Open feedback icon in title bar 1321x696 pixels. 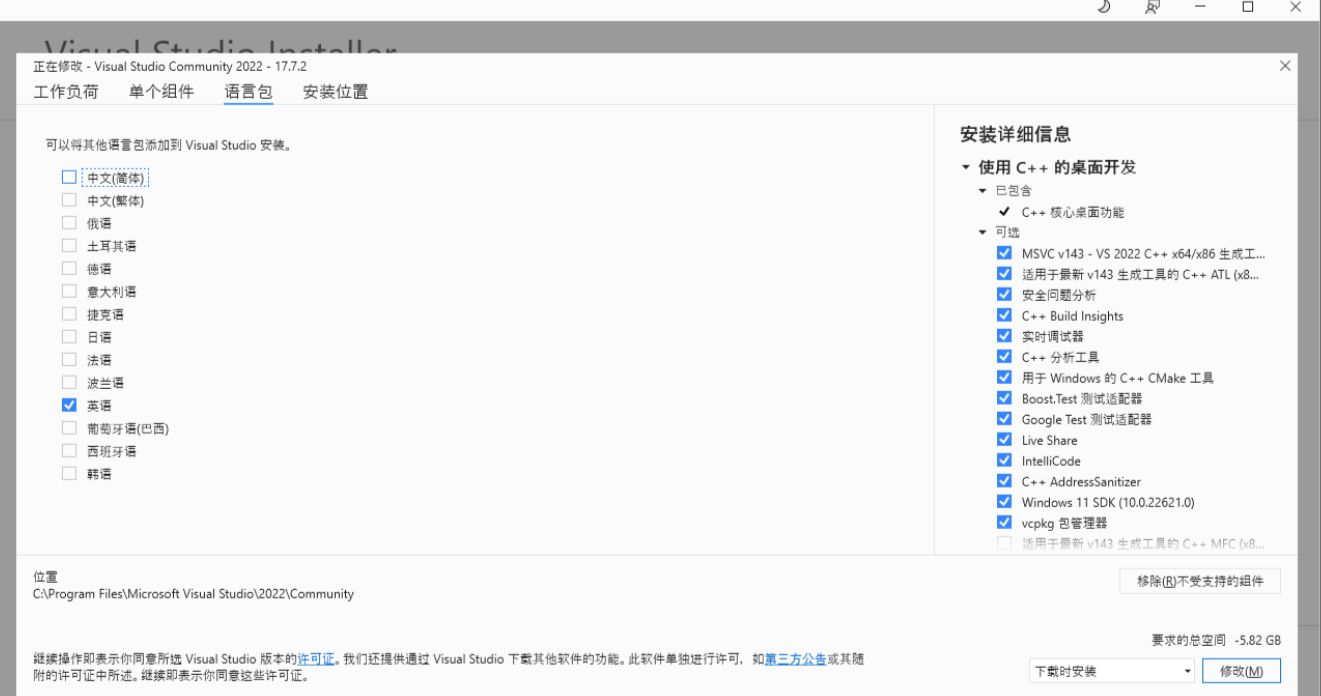[1152, 7]
